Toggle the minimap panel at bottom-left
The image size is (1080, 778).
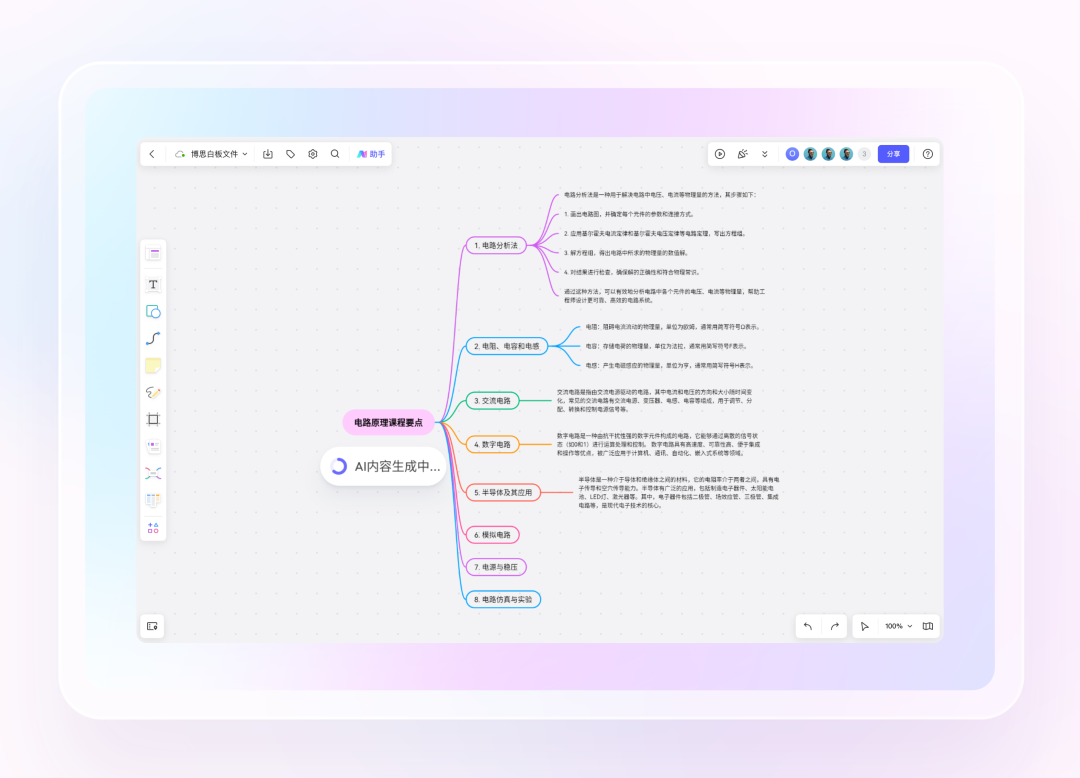pyautogui.click(x=152, y=626)
